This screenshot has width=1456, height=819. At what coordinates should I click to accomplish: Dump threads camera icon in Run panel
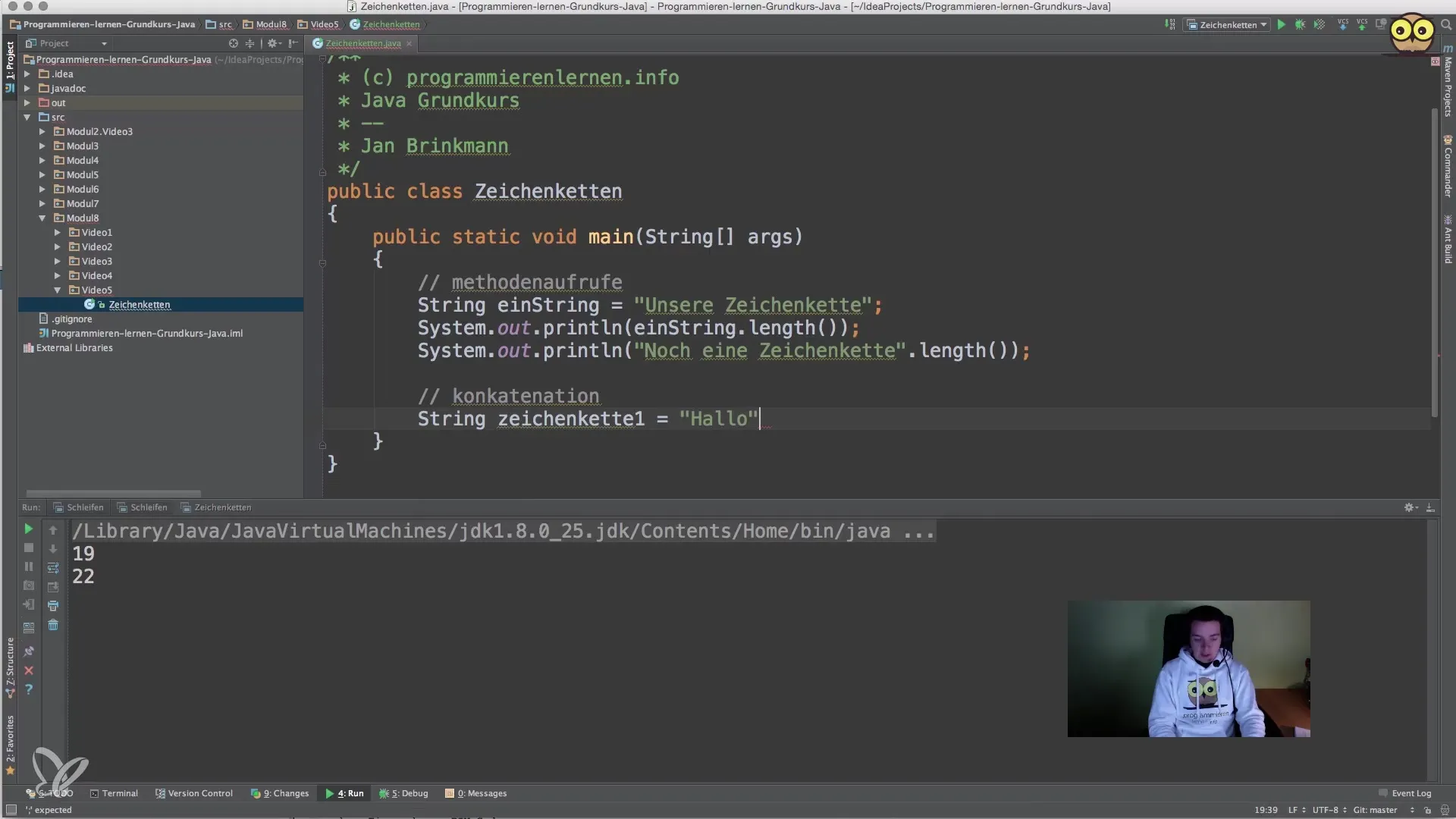[x=29, y=585]
